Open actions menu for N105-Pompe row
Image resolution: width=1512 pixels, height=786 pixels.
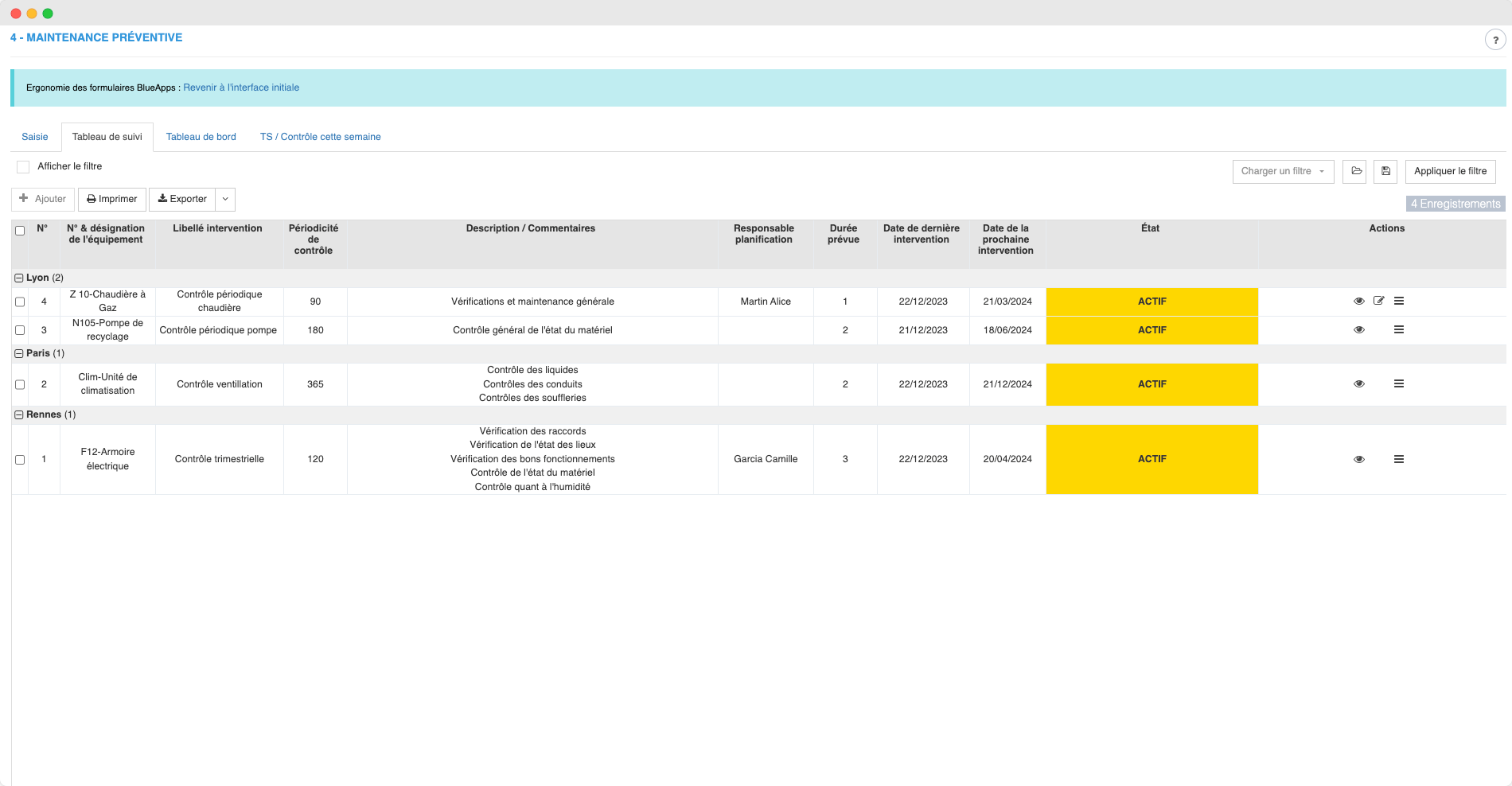pos(1398,329)
